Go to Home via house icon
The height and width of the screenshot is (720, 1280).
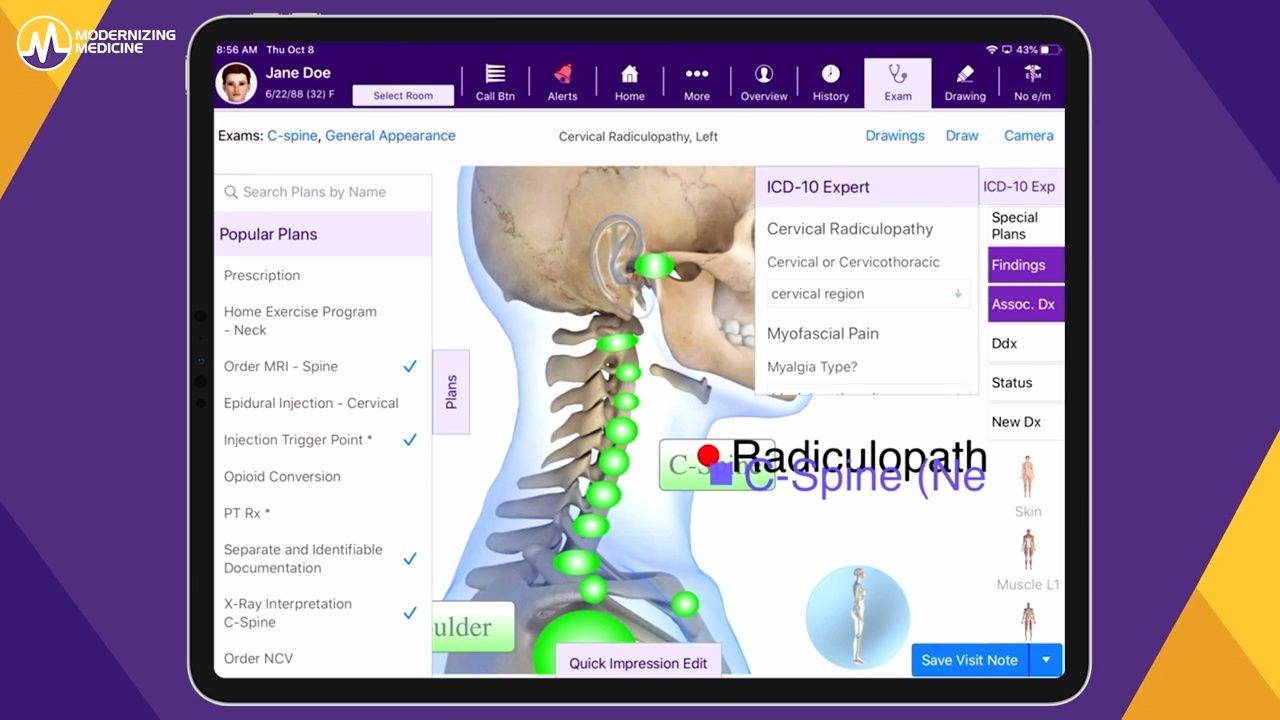tap(629, 74)
